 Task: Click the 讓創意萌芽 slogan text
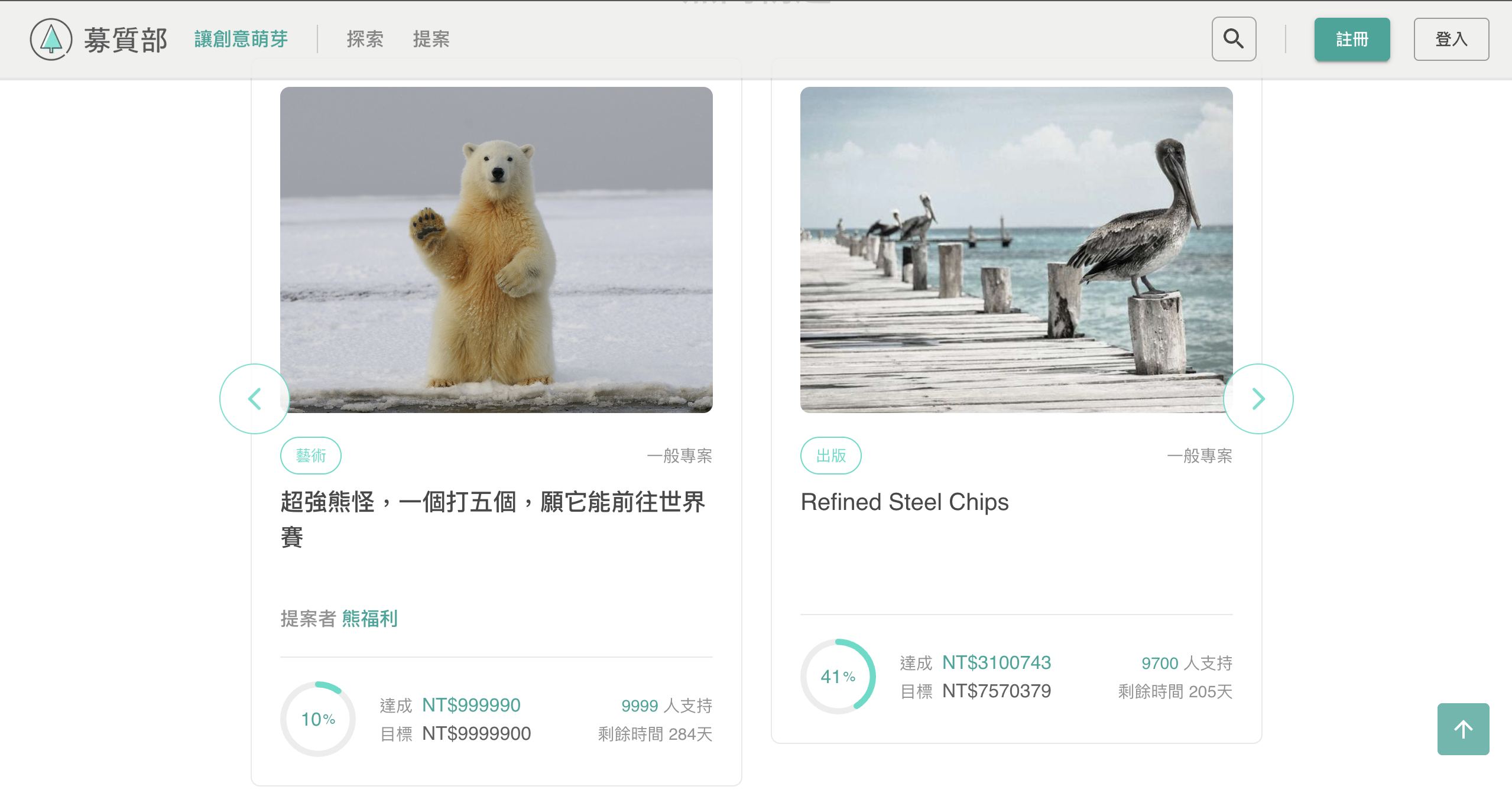click(x=241, y=40)
